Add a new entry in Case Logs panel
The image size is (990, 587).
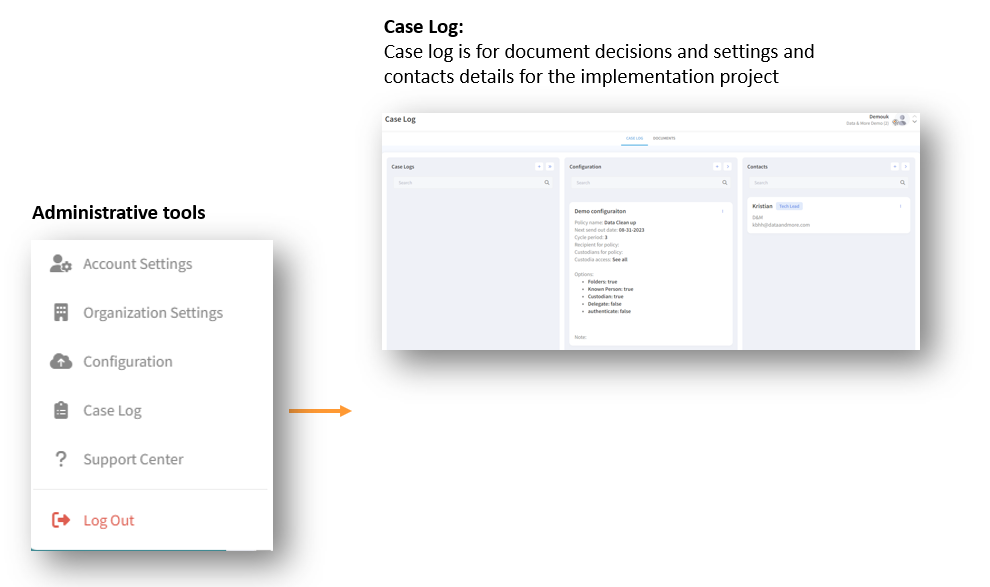539,167
